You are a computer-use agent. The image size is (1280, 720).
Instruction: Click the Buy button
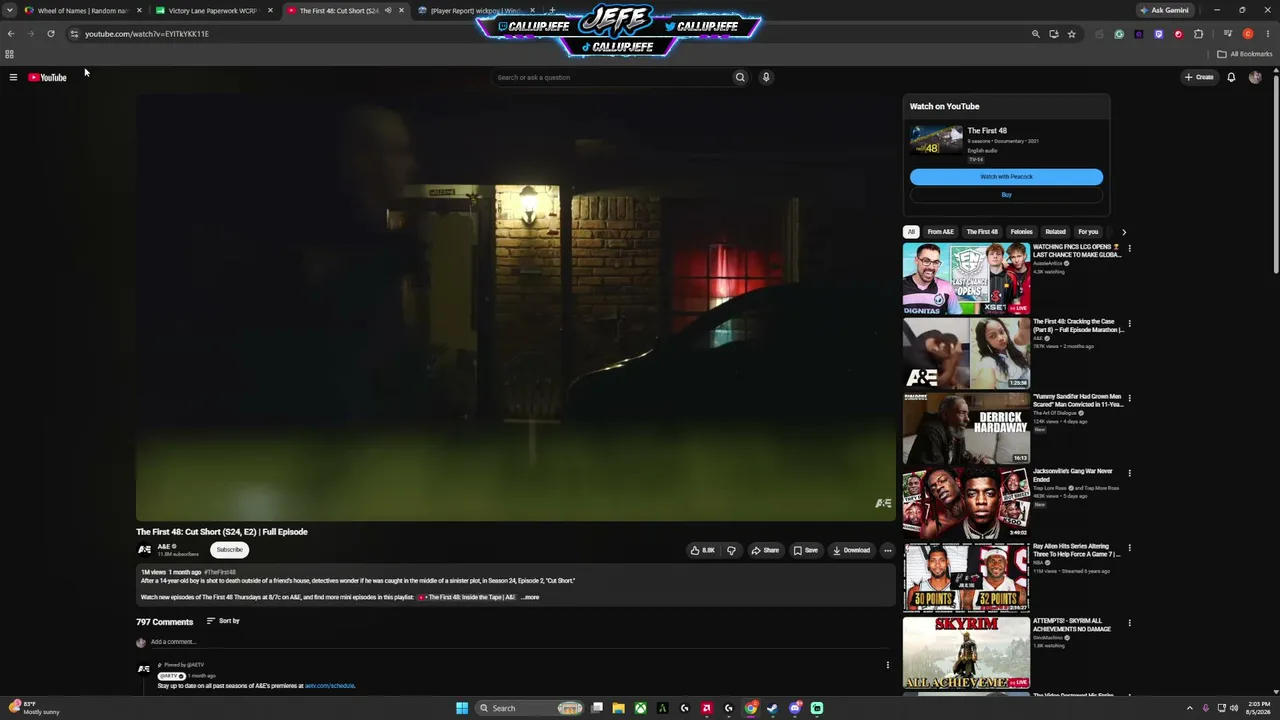pyautogui.click(x=1006, y=195)
